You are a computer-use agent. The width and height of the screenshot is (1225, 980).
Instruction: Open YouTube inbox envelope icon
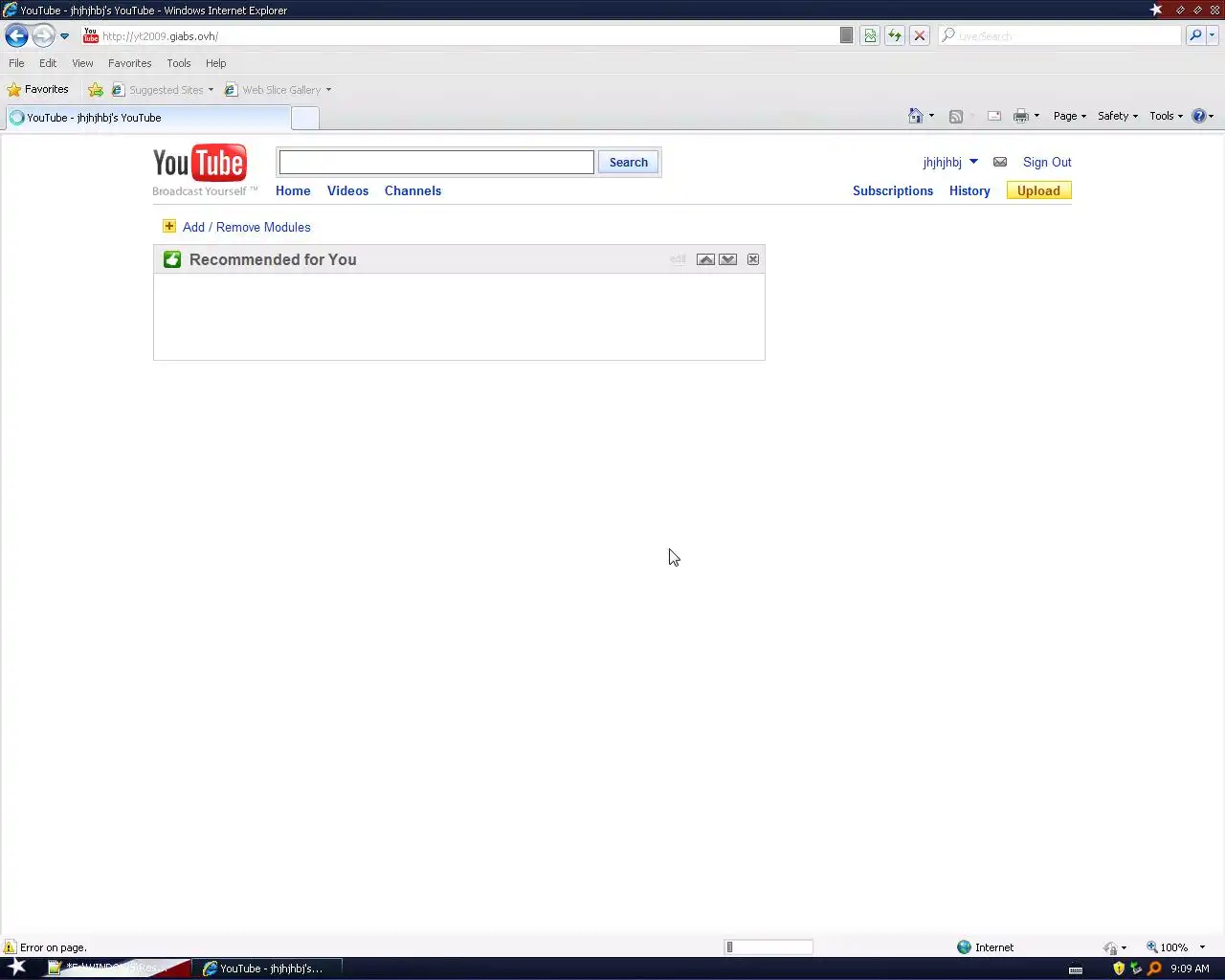point(1000,162)
